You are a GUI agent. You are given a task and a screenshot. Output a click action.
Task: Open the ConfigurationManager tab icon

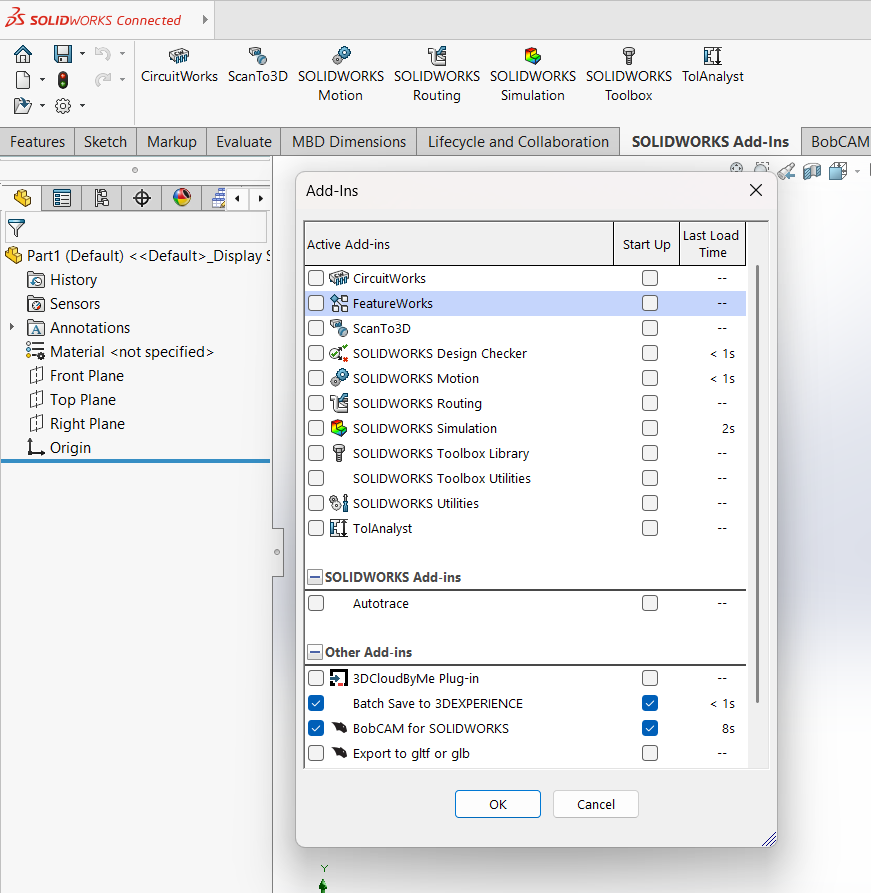[101, 198]
